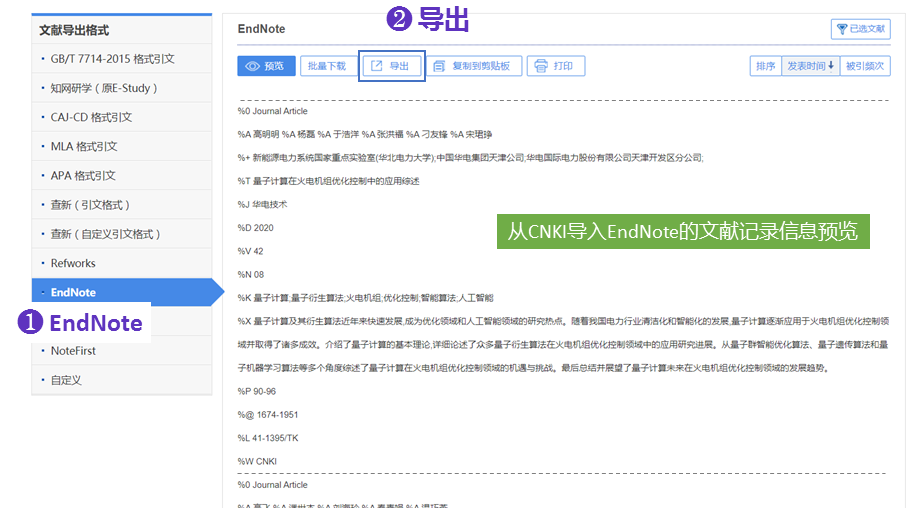Screen dimensions: 916x508
Task: Click the eye icon in 预览 button
Action: (x=252, y=66)
